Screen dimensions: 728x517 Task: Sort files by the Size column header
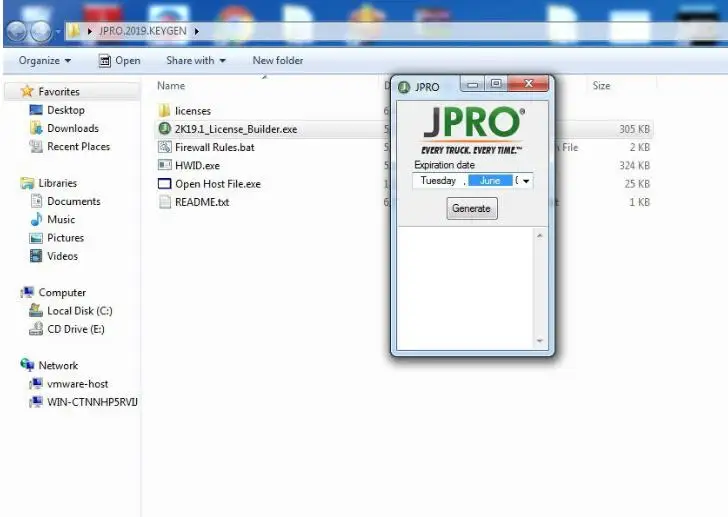point(601,85)
